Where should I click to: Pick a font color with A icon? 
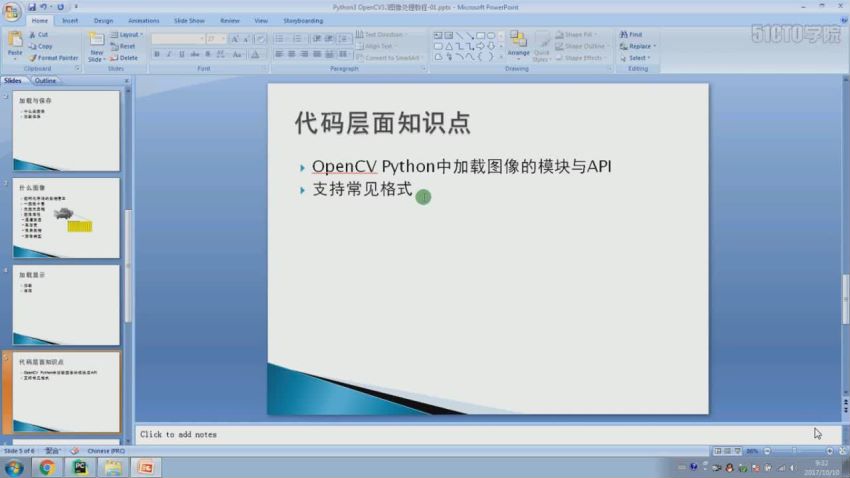click(x=255, y=54)
